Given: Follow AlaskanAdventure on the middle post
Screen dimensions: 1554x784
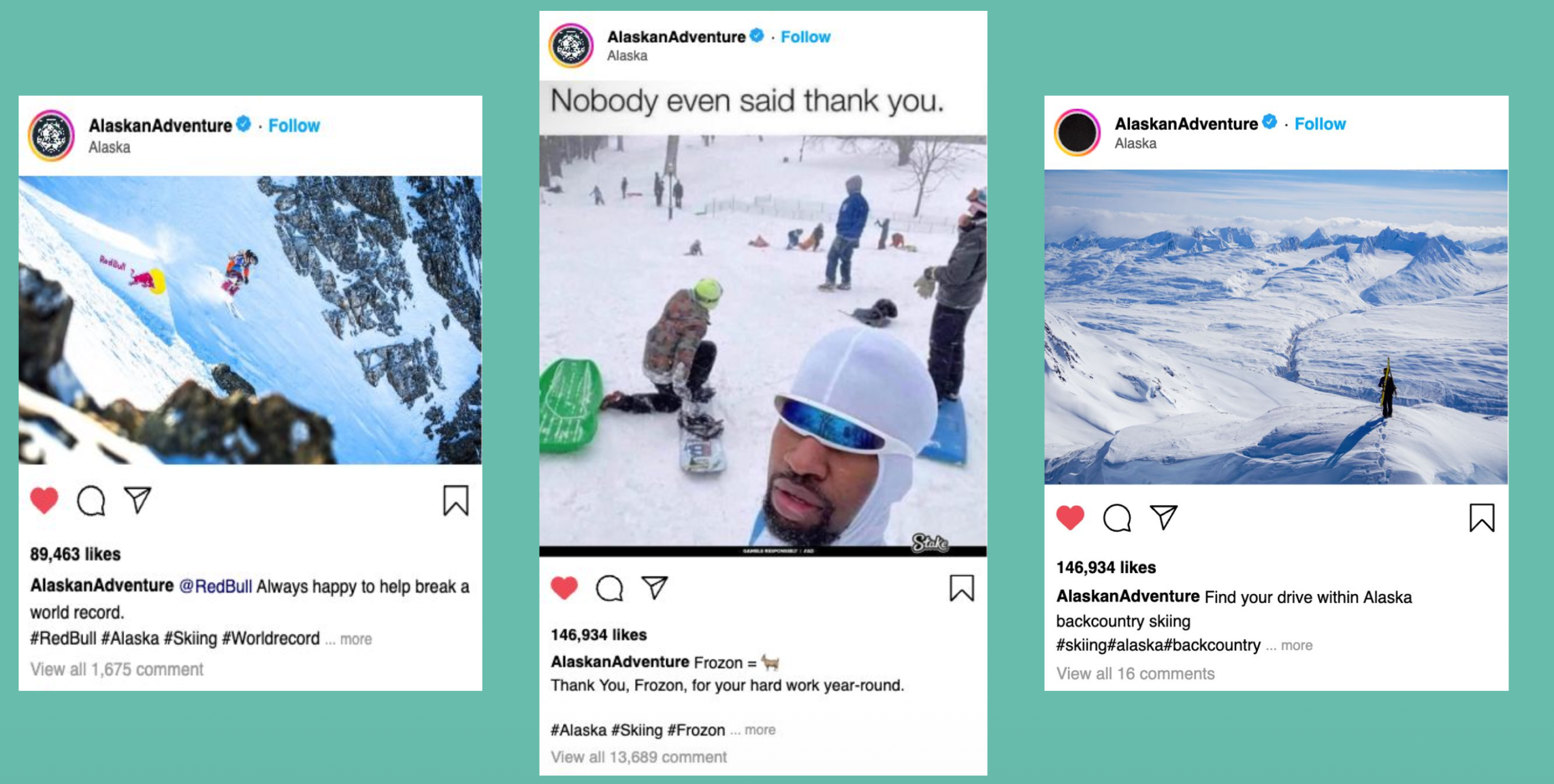Looking at the screenshot, I should click(x=805, y=37).
